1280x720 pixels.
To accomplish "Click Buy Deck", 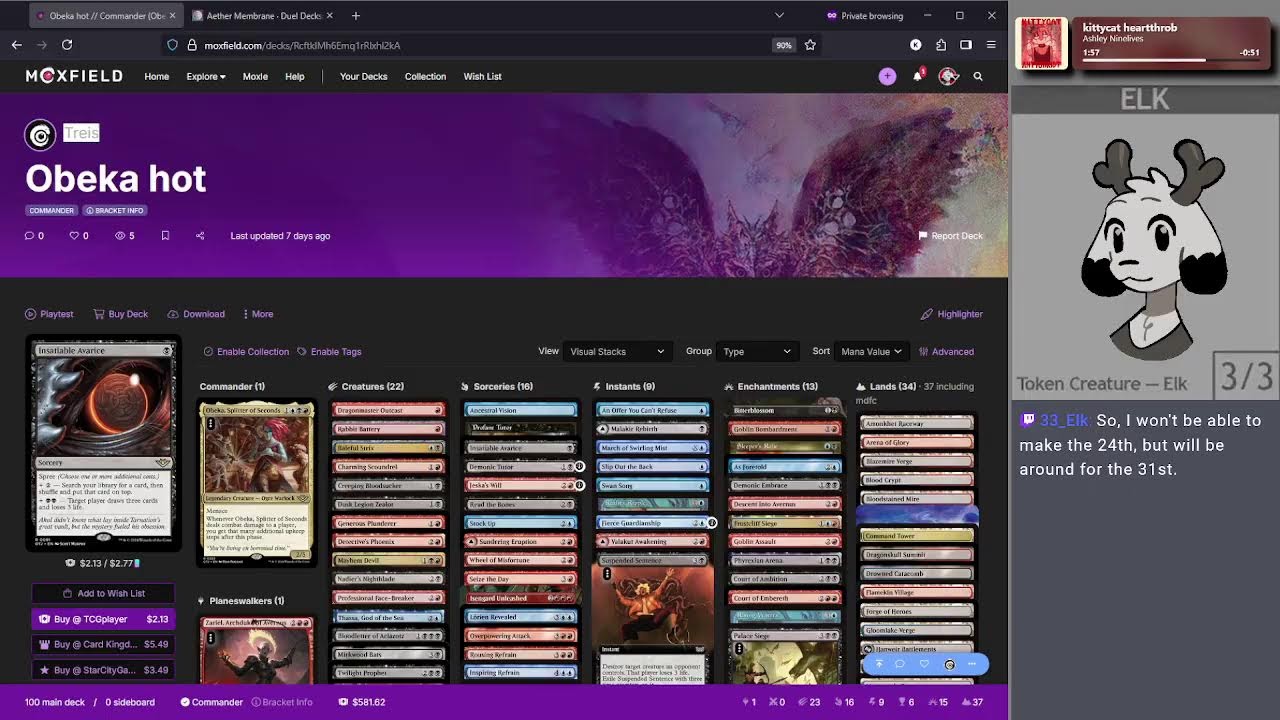I will (120, 314).
